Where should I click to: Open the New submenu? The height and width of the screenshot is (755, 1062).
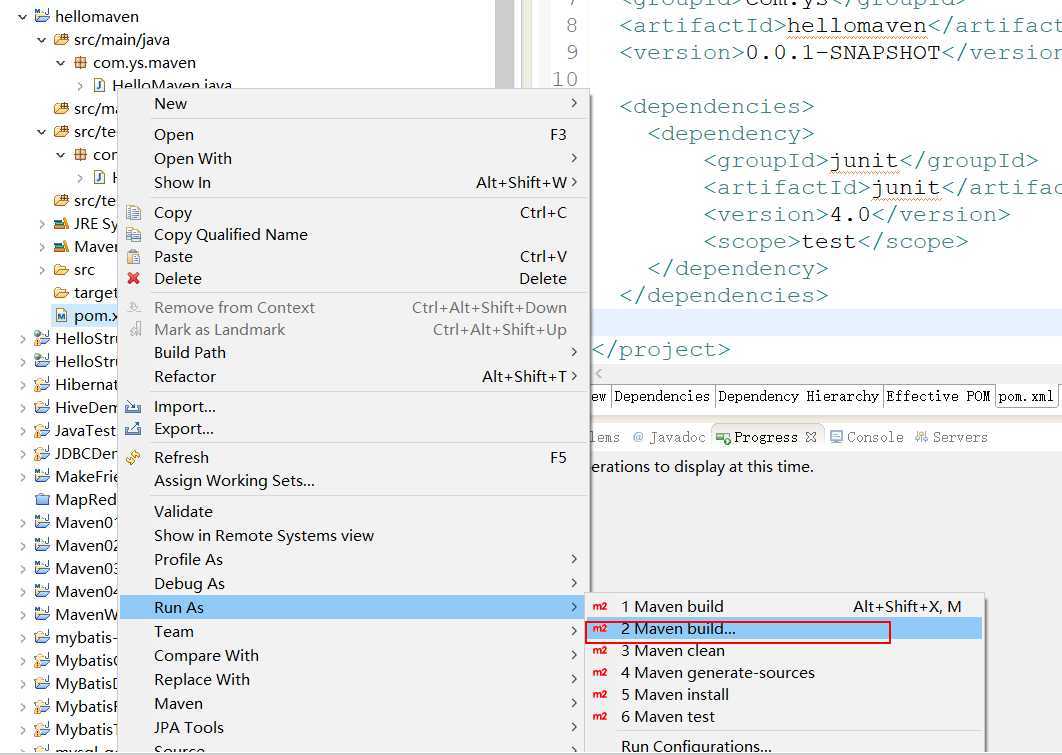click(x=354, y=104)
